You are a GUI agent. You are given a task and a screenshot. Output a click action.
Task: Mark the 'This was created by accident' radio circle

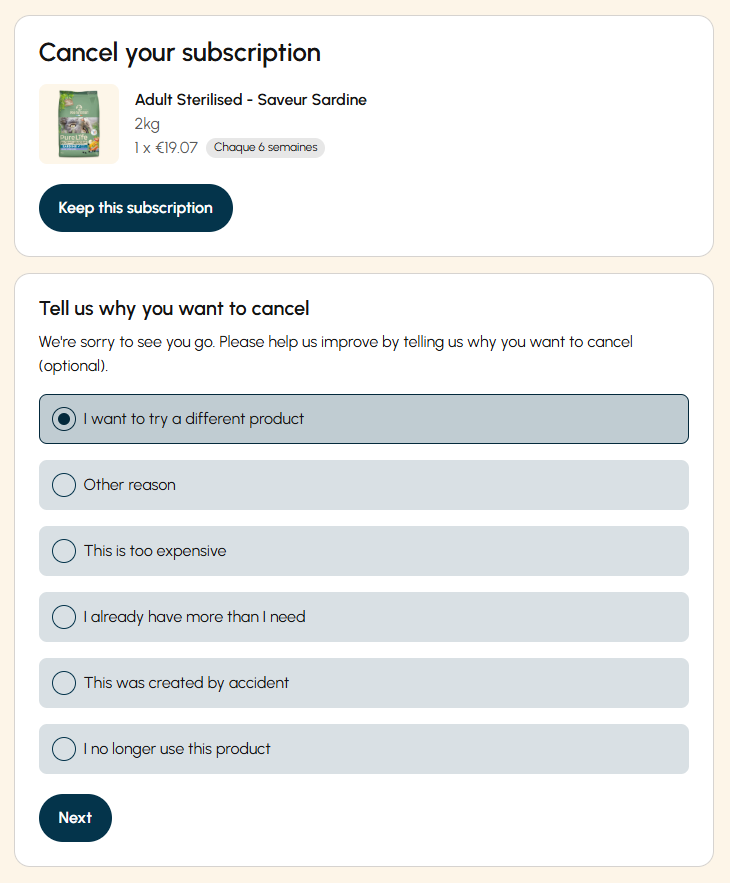click(64, 683)
